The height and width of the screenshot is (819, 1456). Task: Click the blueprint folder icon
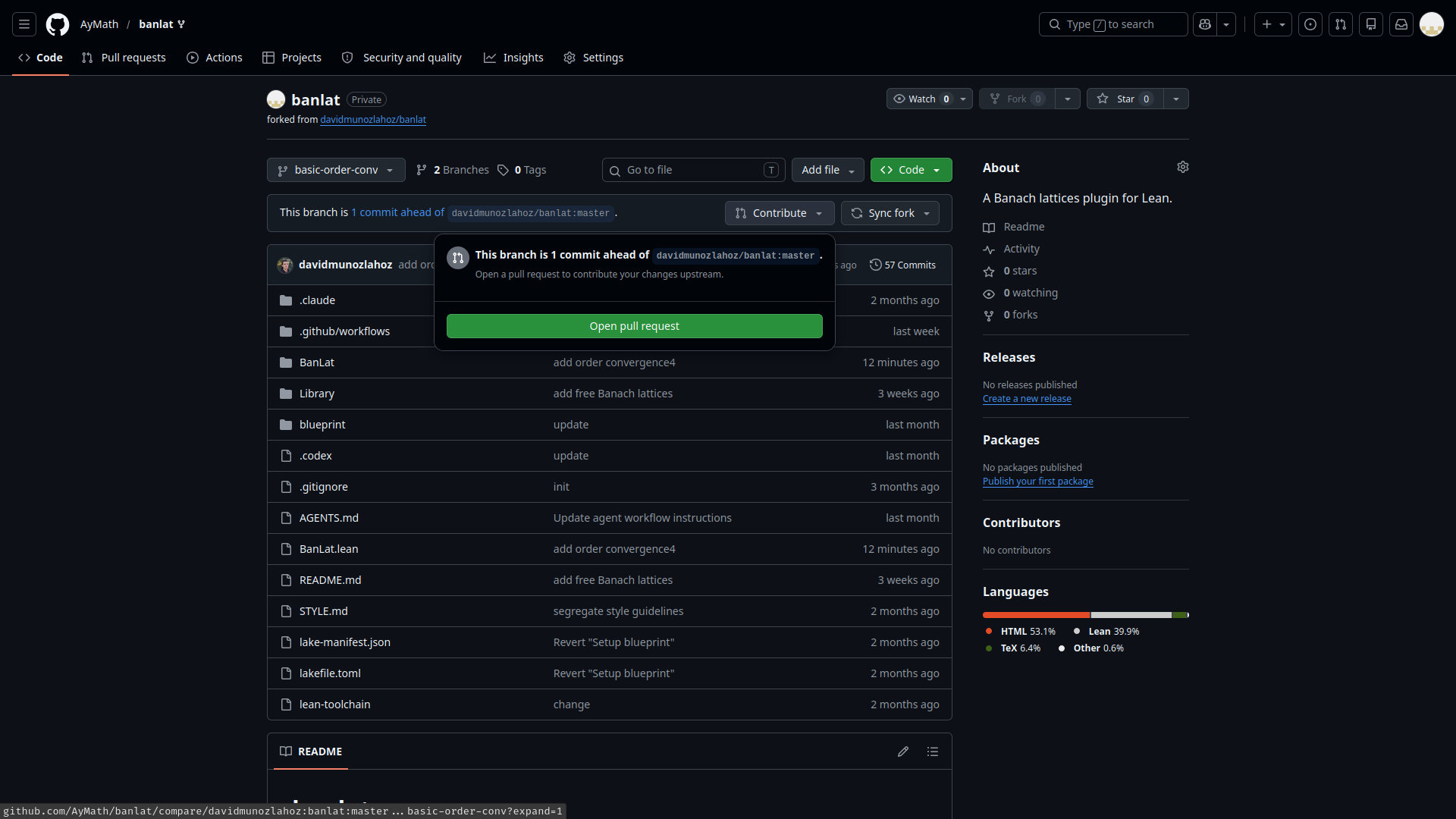(x=286, y=425)
